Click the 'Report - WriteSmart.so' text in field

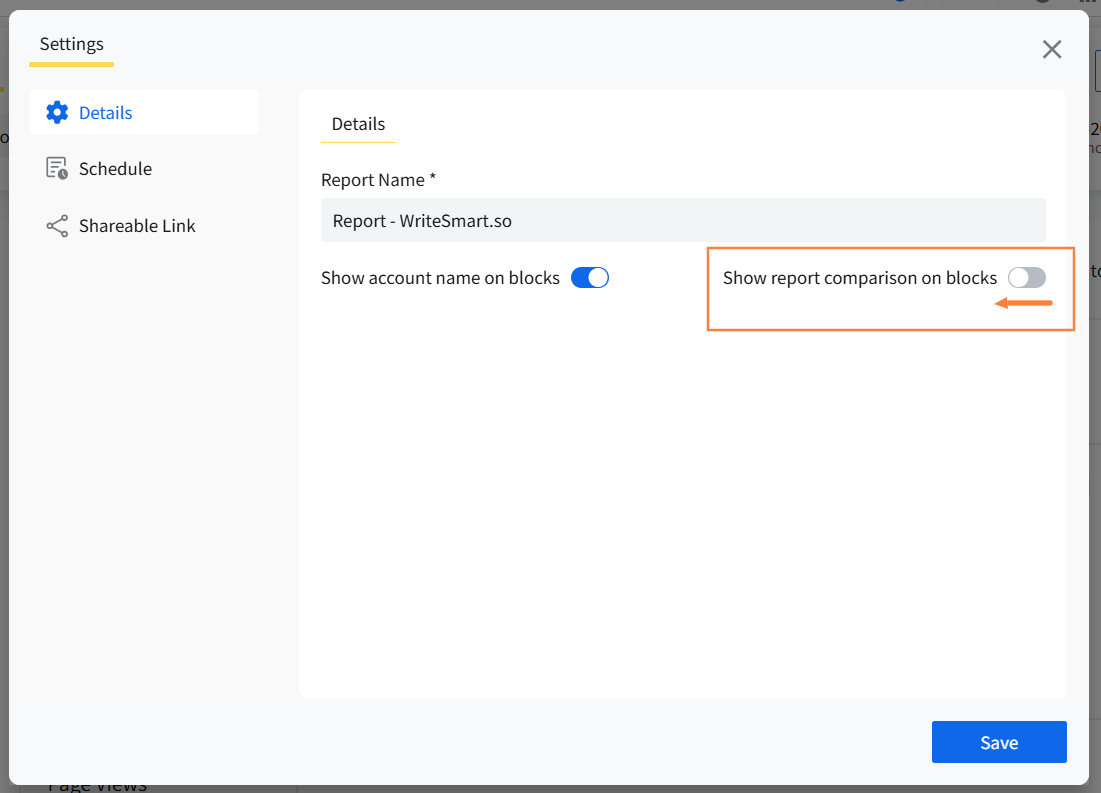pyautogui.click(x=422, y=221)
